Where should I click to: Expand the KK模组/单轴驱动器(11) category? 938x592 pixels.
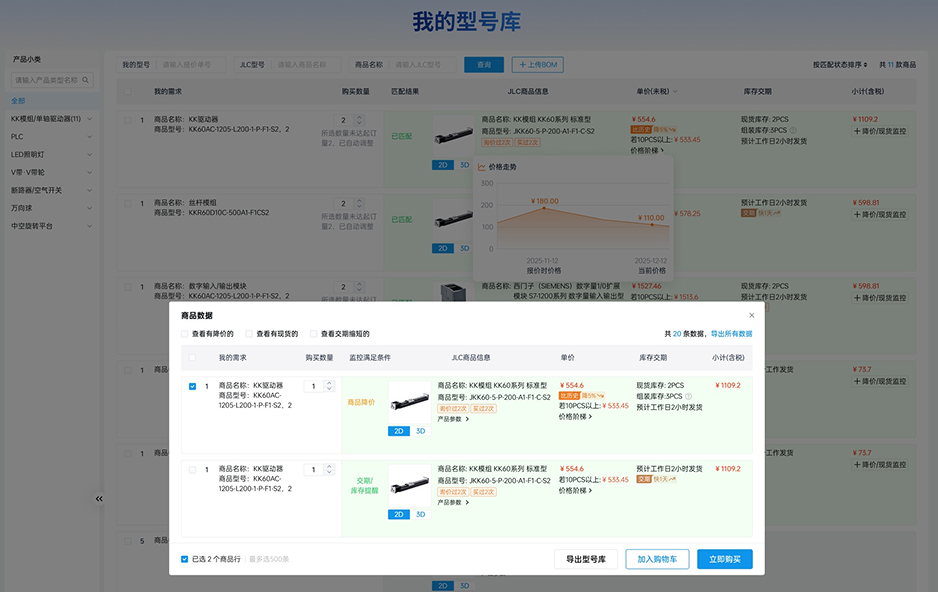coord(89,119)
